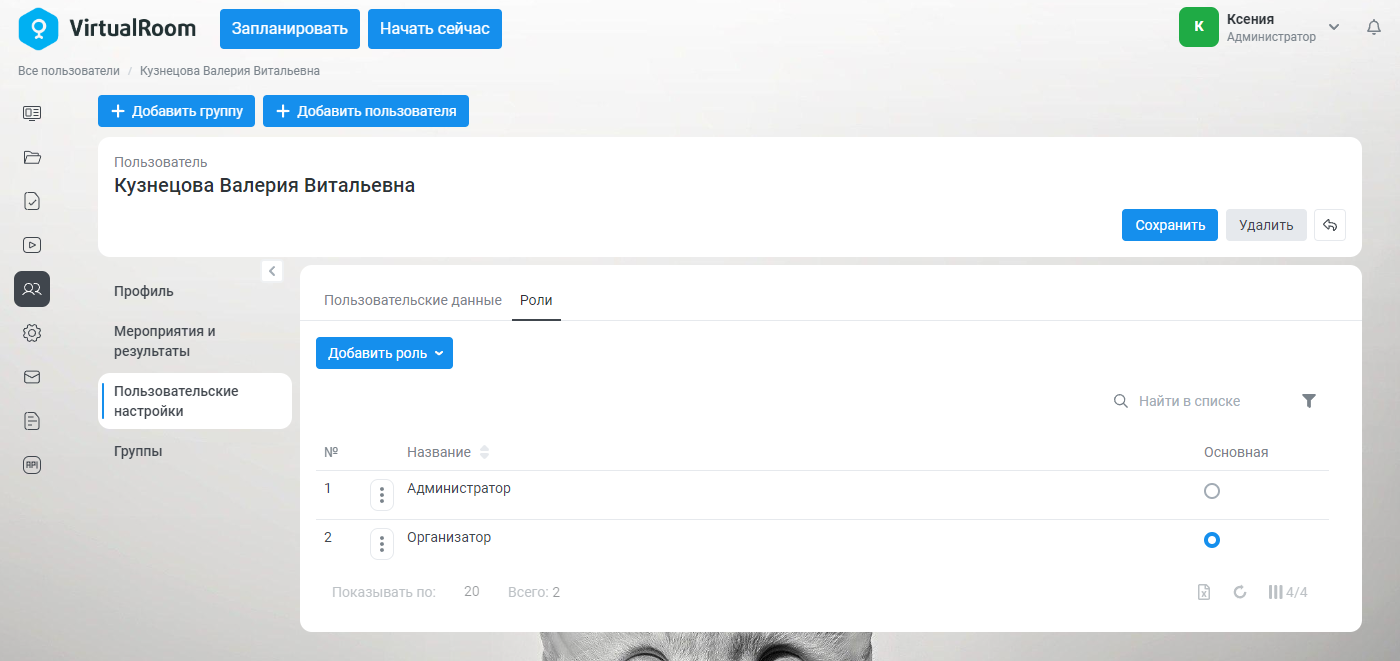Set Администратор as the main role
1400x661 pixels.
point(1212,491)
